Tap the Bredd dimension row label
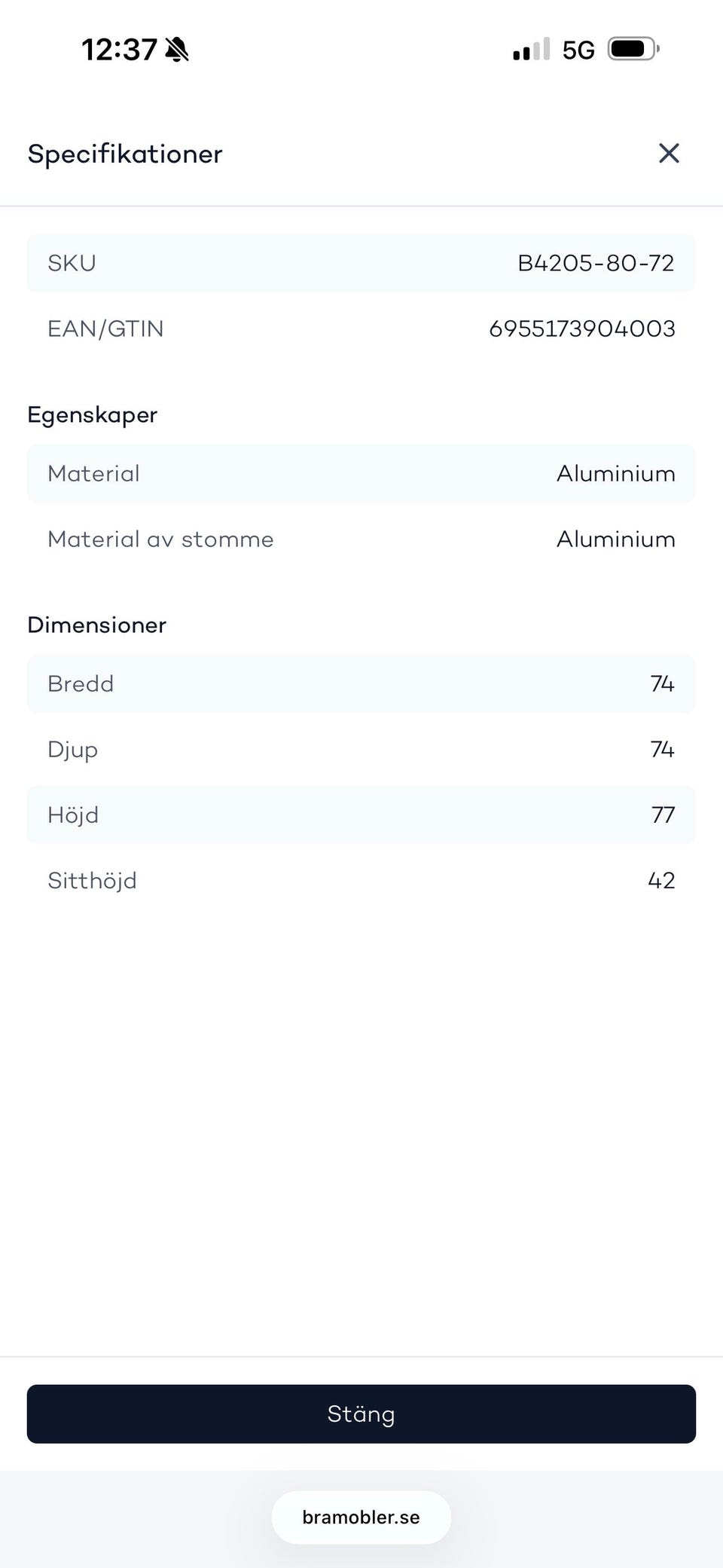This screenshot has width=723, height=1568. tap(81, 683)
